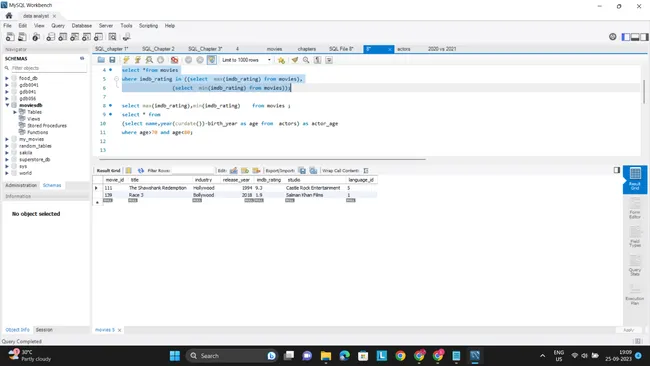Stop query execution icon
This screenshot has height=366, width=650.
click(160, 60)
